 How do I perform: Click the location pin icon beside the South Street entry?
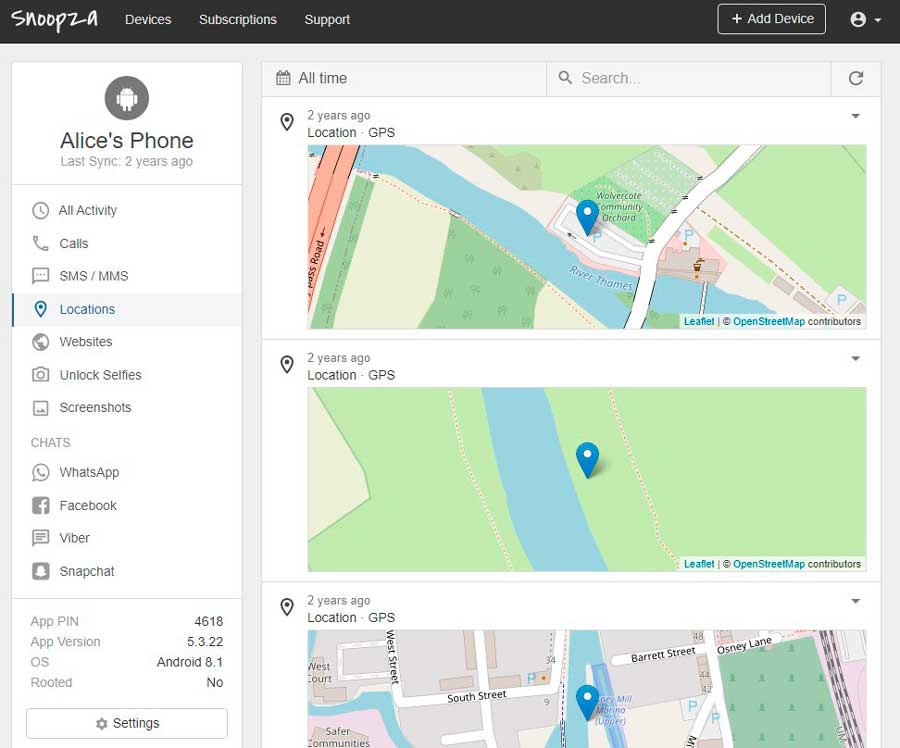coord(287,607)
